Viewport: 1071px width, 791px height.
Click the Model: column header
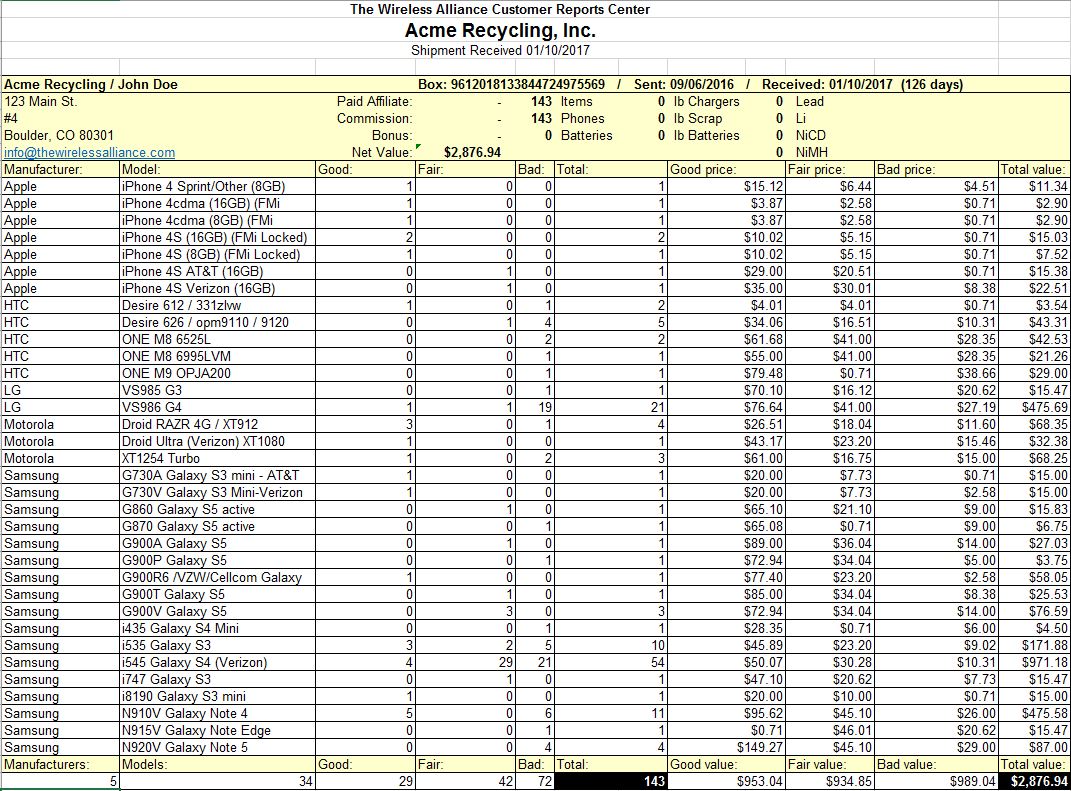point(217,169)
